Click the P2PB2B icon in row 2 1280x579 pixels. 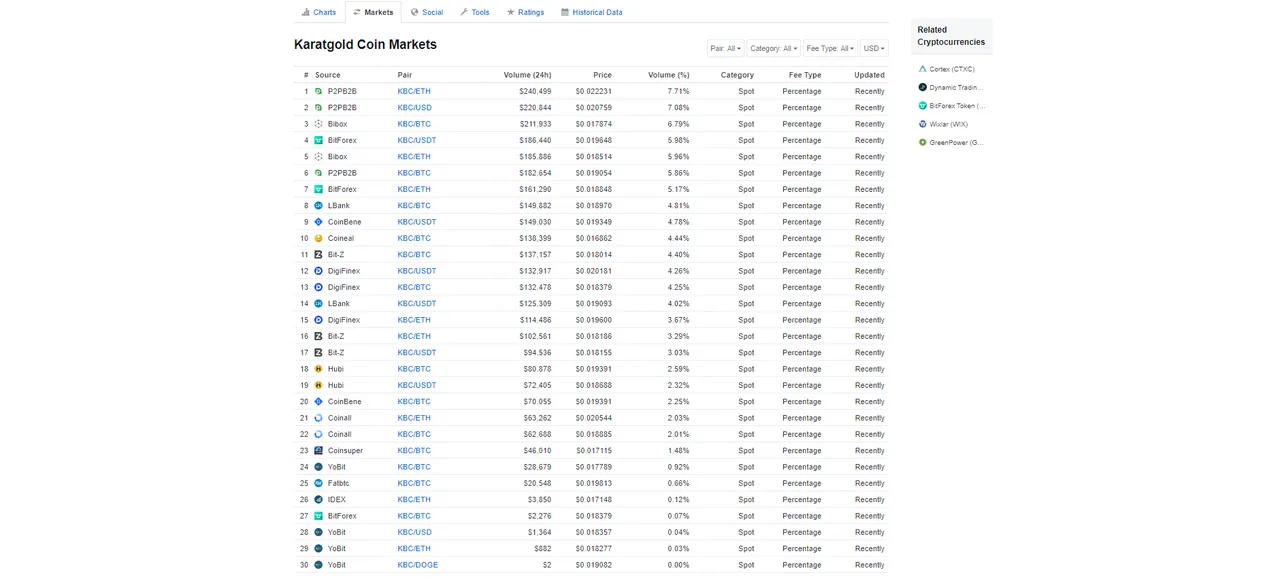[x=319, y=107]
